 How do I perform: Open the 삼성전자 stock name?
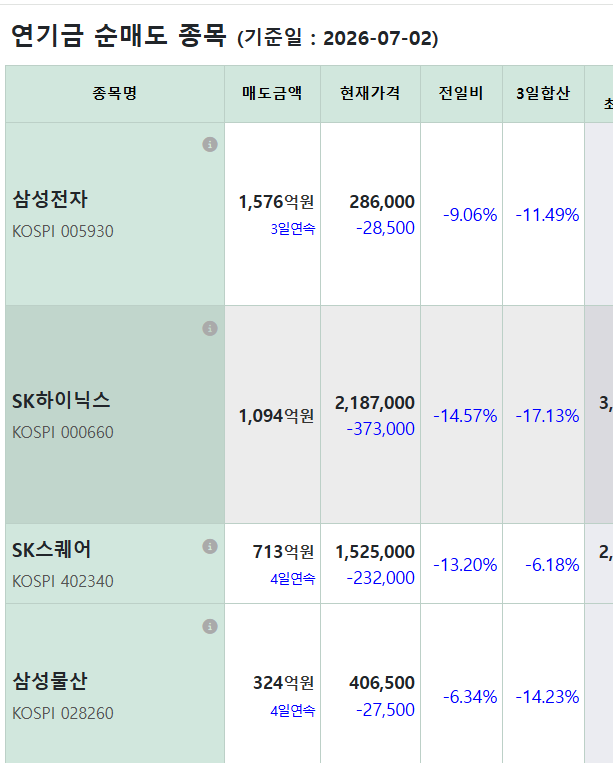point(50,200)
